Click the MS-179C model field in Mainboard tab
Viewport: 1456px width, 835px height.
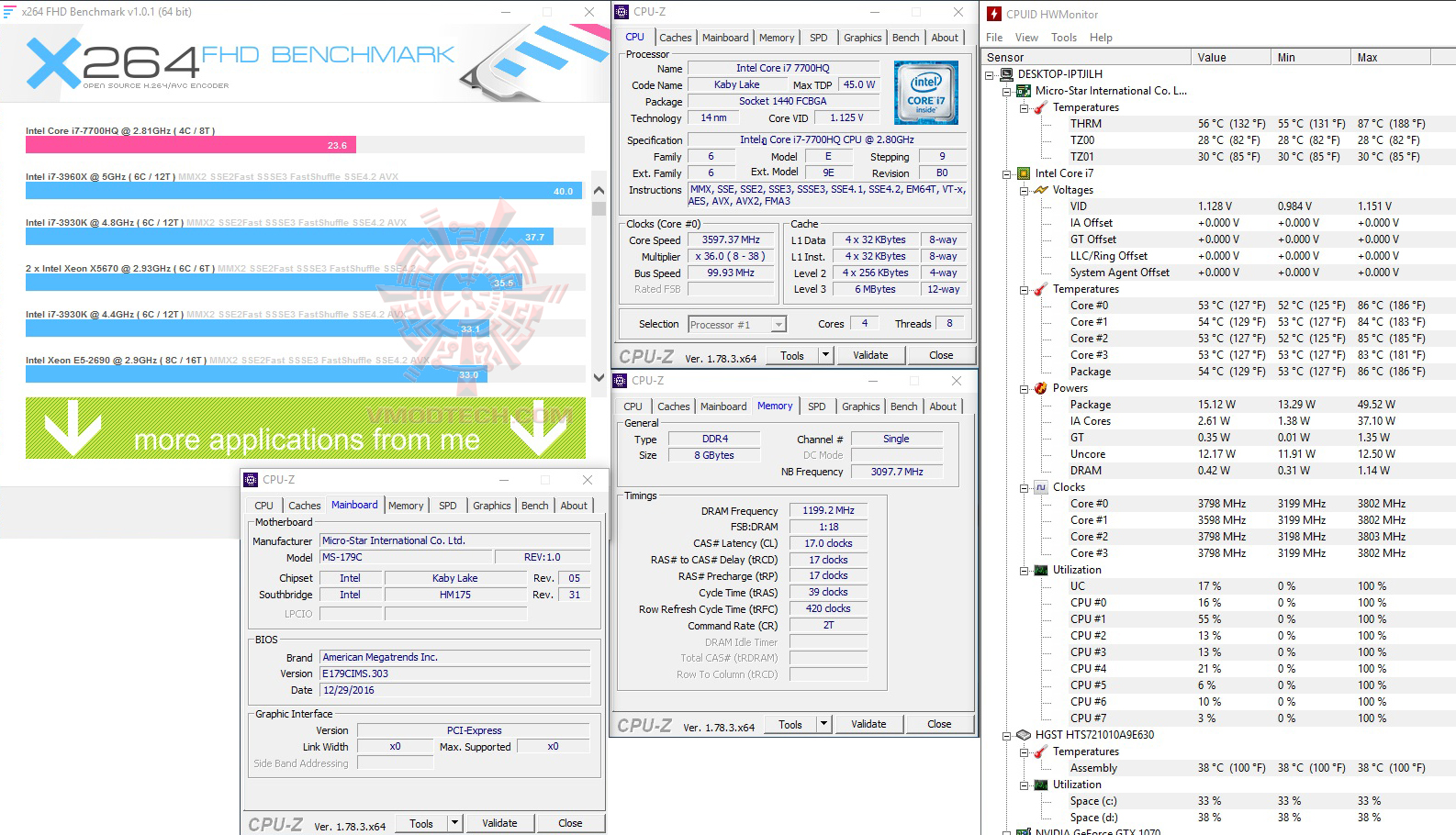click(x=406, y=557)
